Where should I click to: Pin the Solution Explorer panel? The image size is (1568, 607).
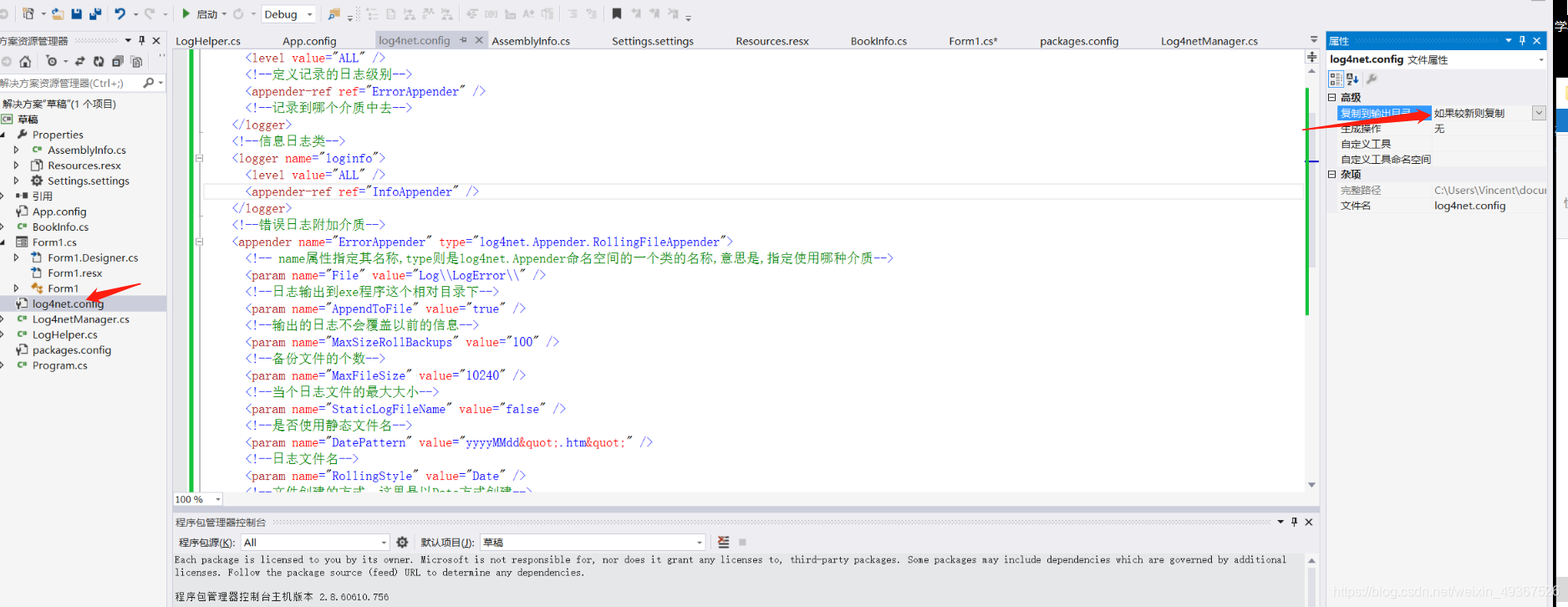tap(142, 40)
